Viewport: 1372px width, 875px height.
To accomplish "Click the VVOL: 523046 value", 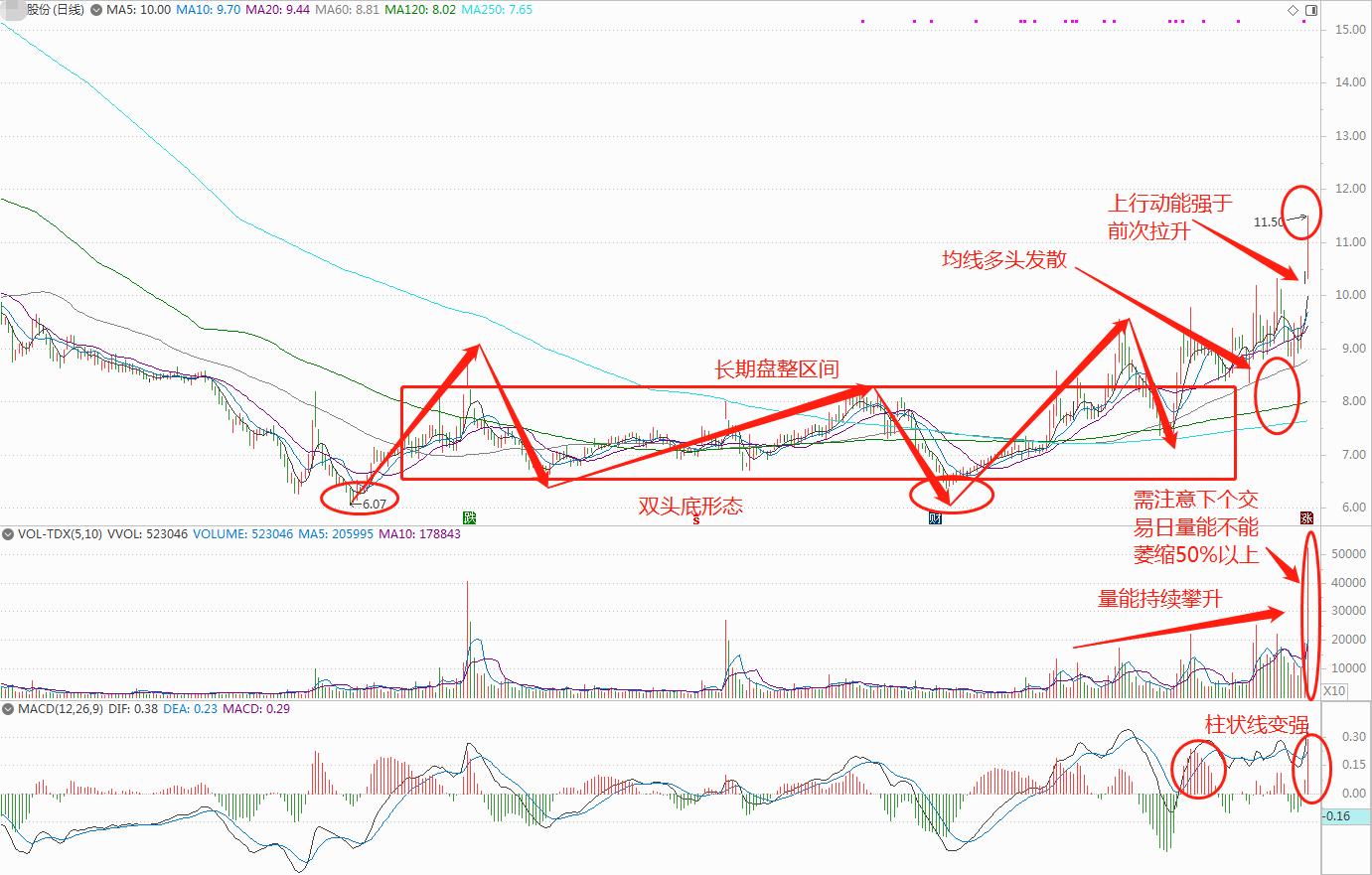I will (148, 534).
